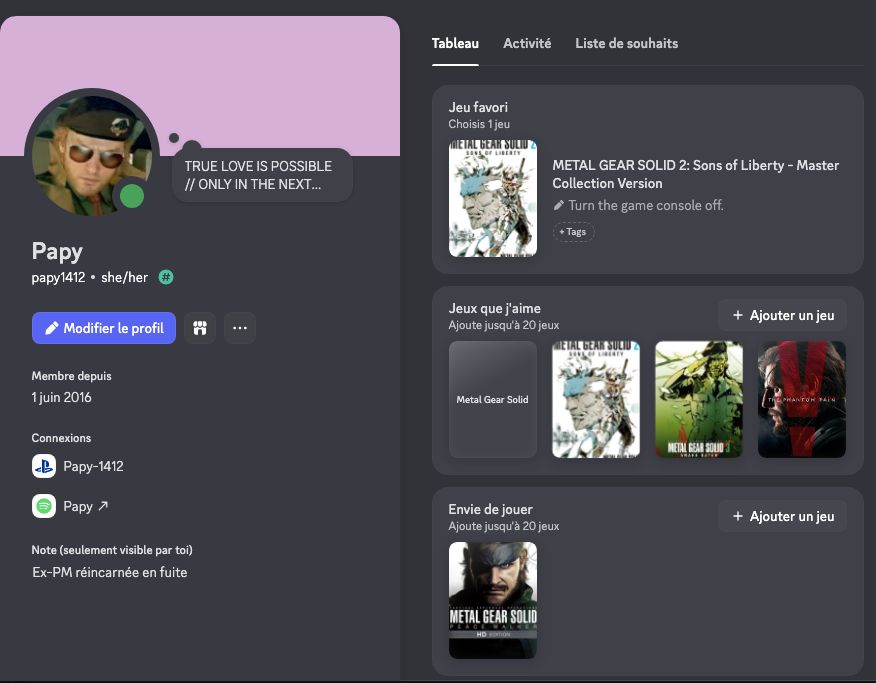Image resolution: width=876 pixels, height=683 pixels.
Task: Open the Metal Gear Solid placeholder card
Action: click(493, 399)
